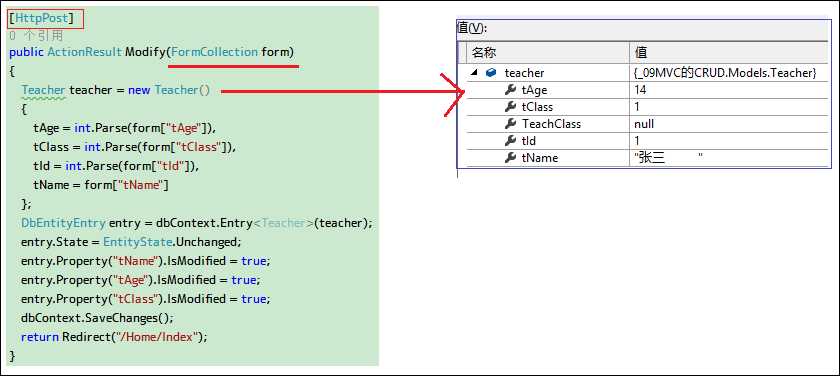
Task: Click the 值(V): label
Action: (471, 28)
